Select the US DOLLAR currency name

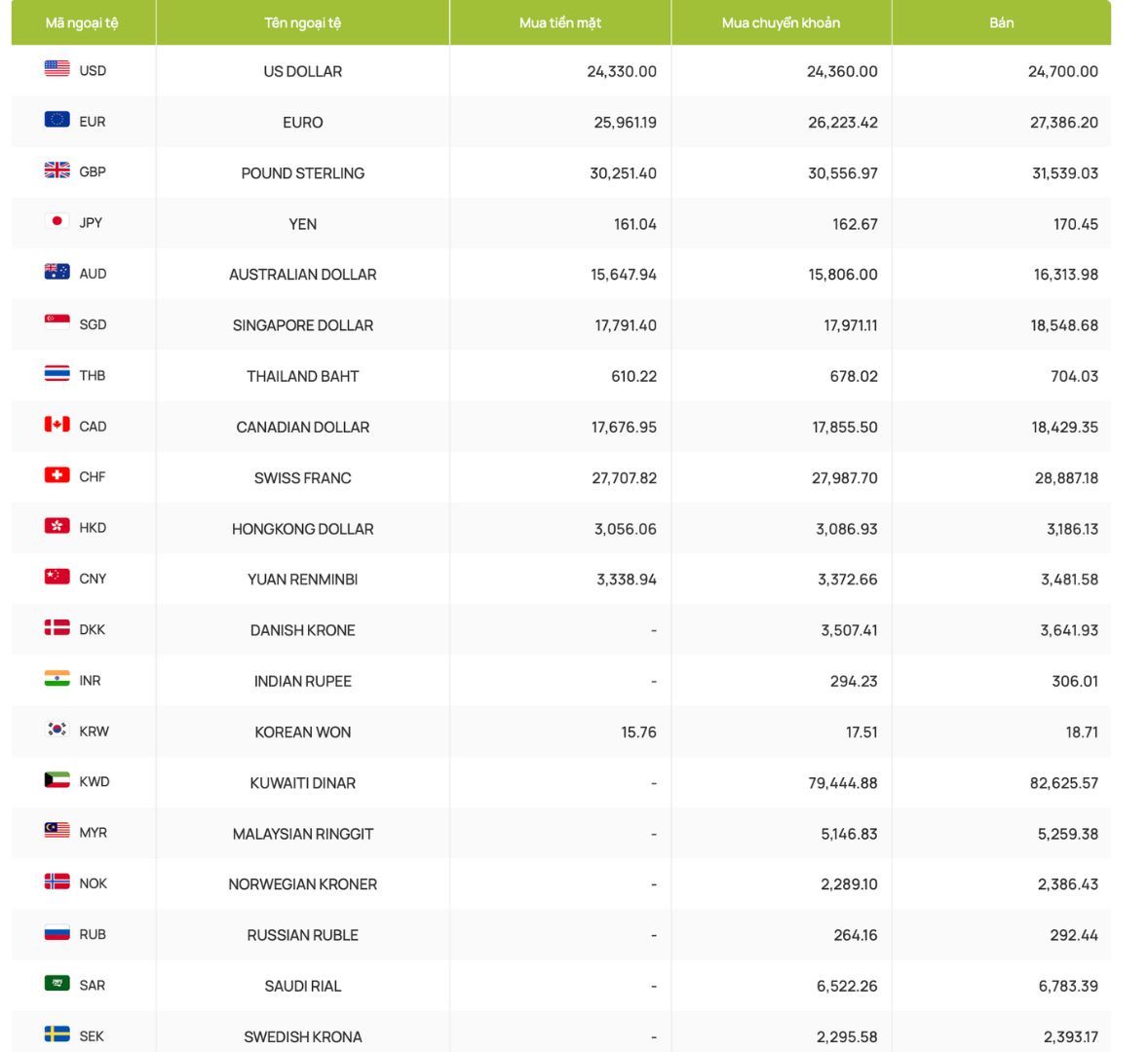point(302,71)
